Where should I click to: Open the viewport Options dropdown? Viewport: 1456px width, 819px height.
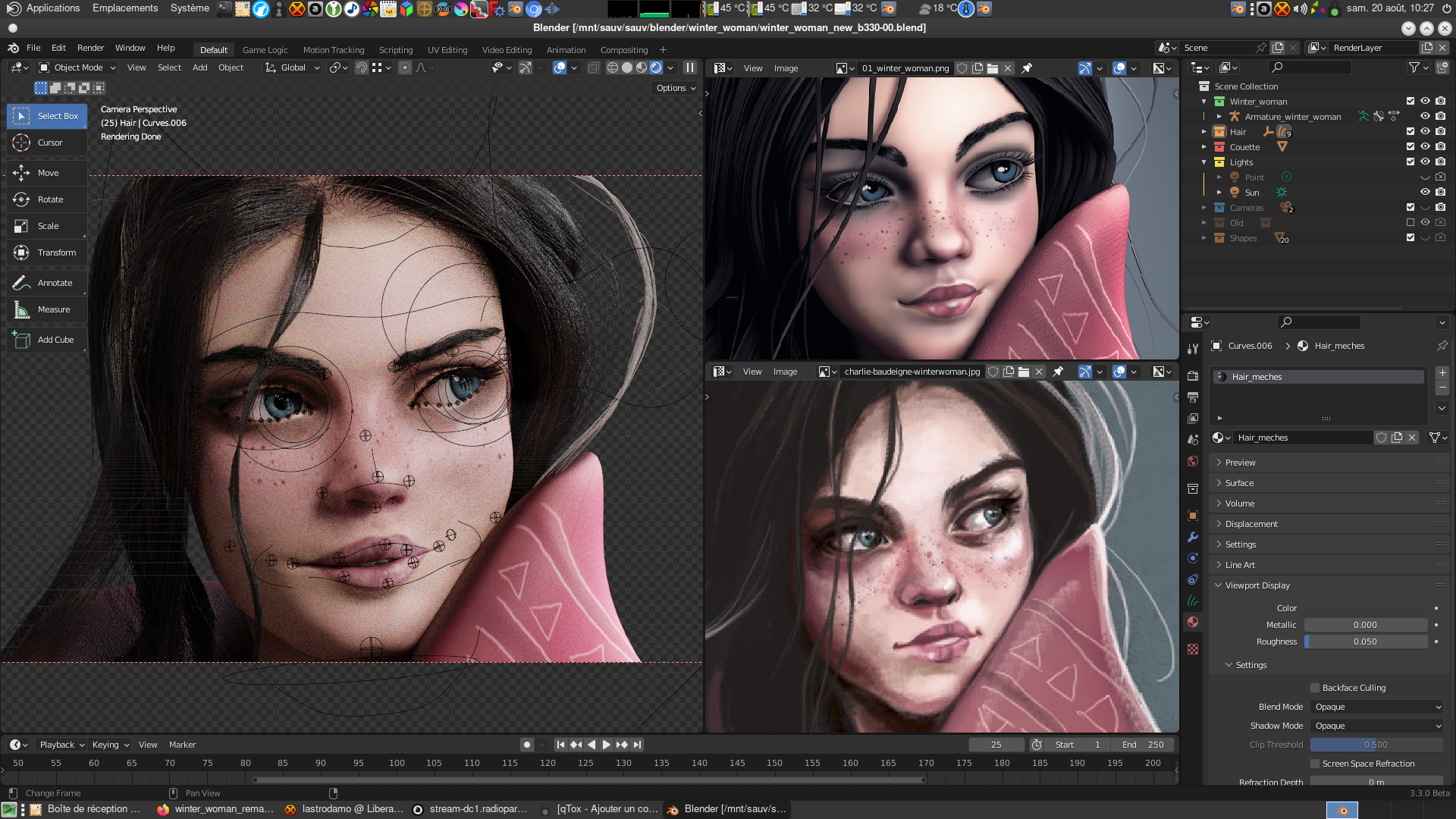(x=676, y=88)
